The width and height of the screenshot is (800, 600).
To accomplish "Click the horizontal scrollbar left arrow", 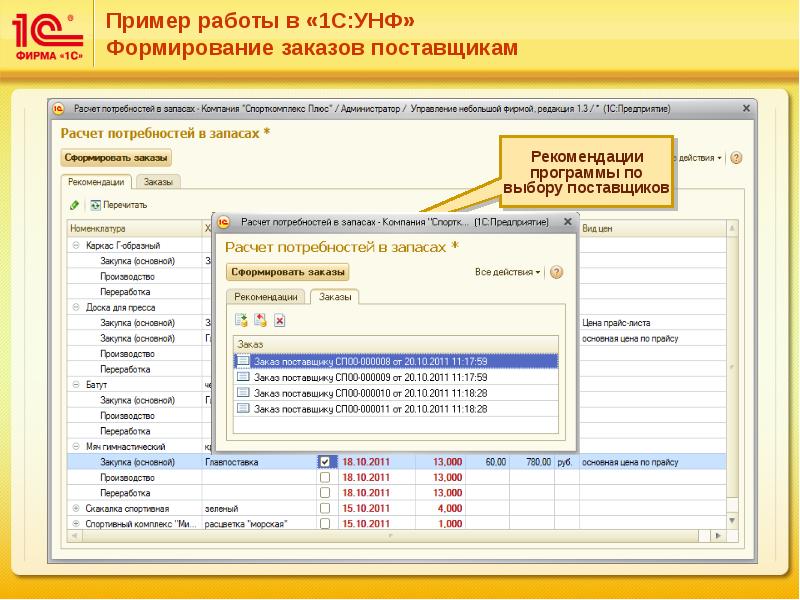I will click(74, 536).
